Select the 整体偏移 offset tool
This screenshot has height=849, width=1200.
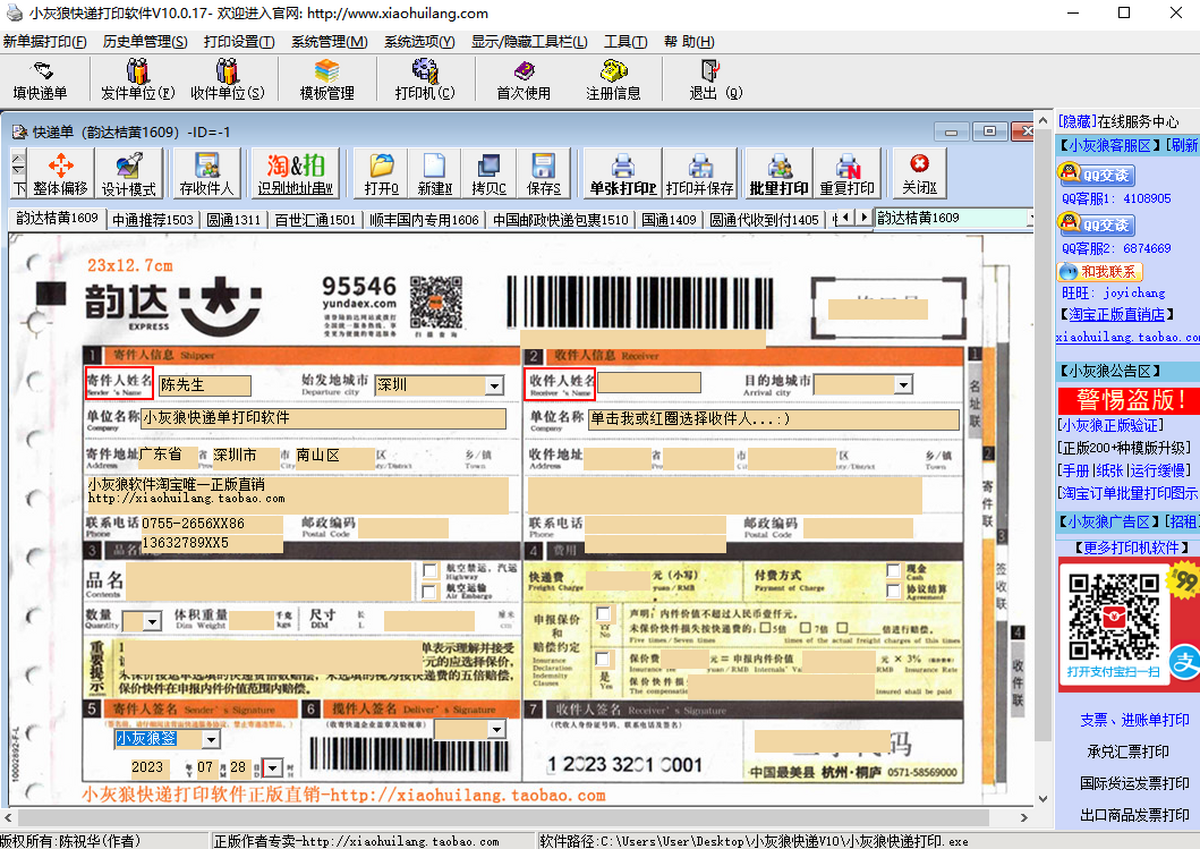61,175
